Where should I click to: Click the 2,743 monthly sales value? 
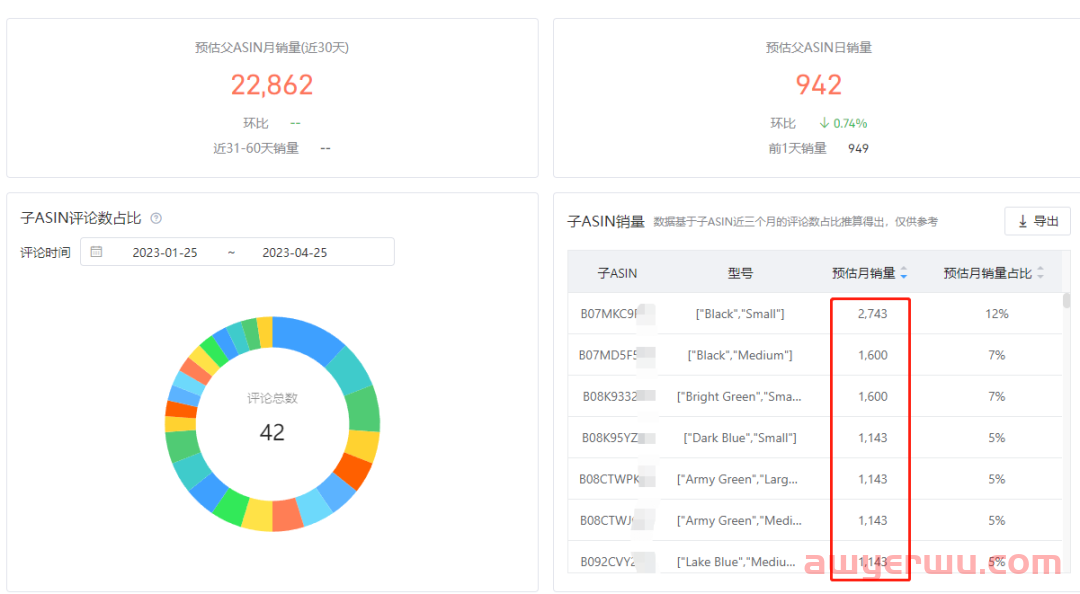coord(873,314)
